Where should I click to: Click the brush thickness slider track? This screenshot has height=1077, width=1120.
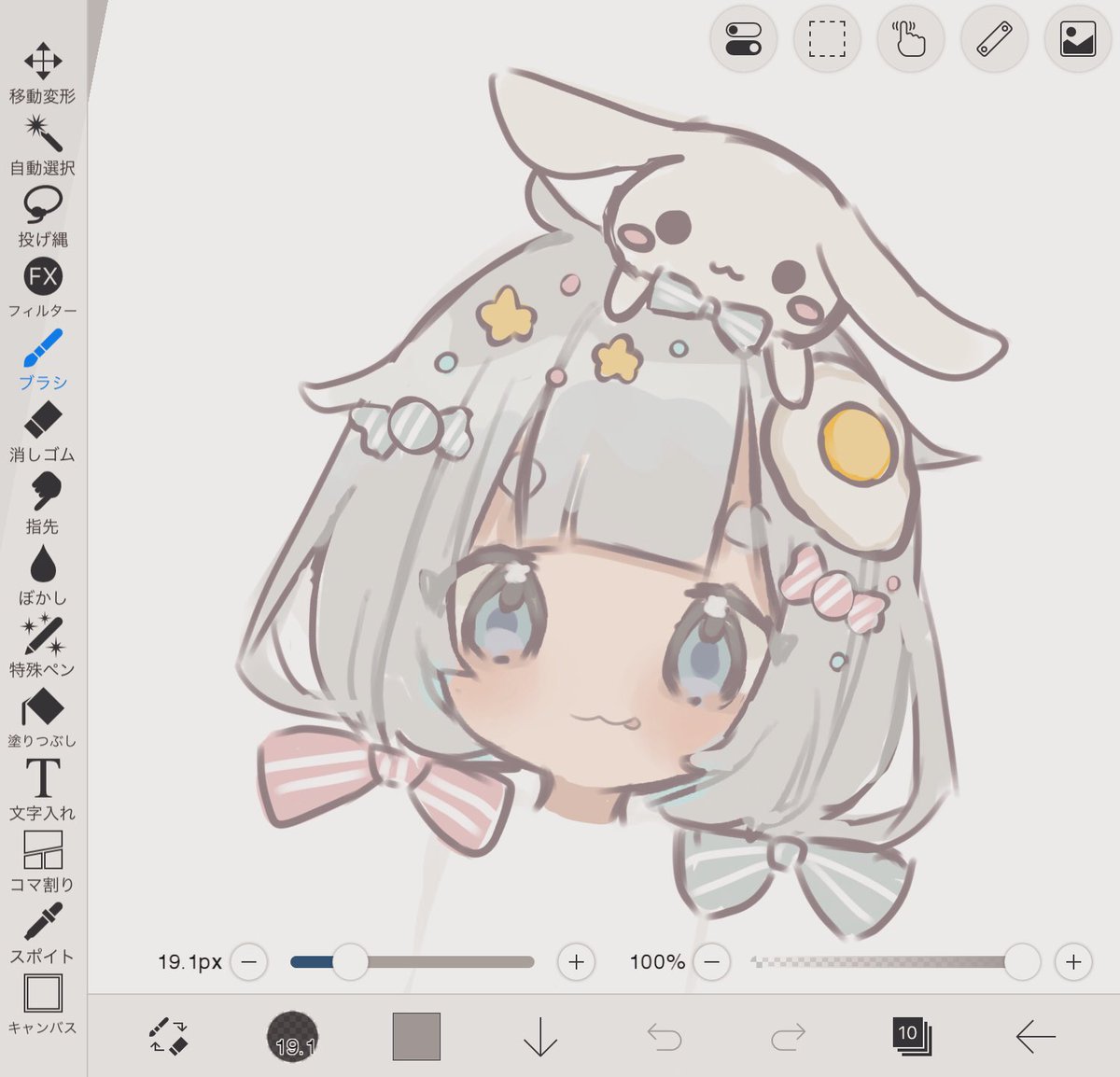coord(413,961)
